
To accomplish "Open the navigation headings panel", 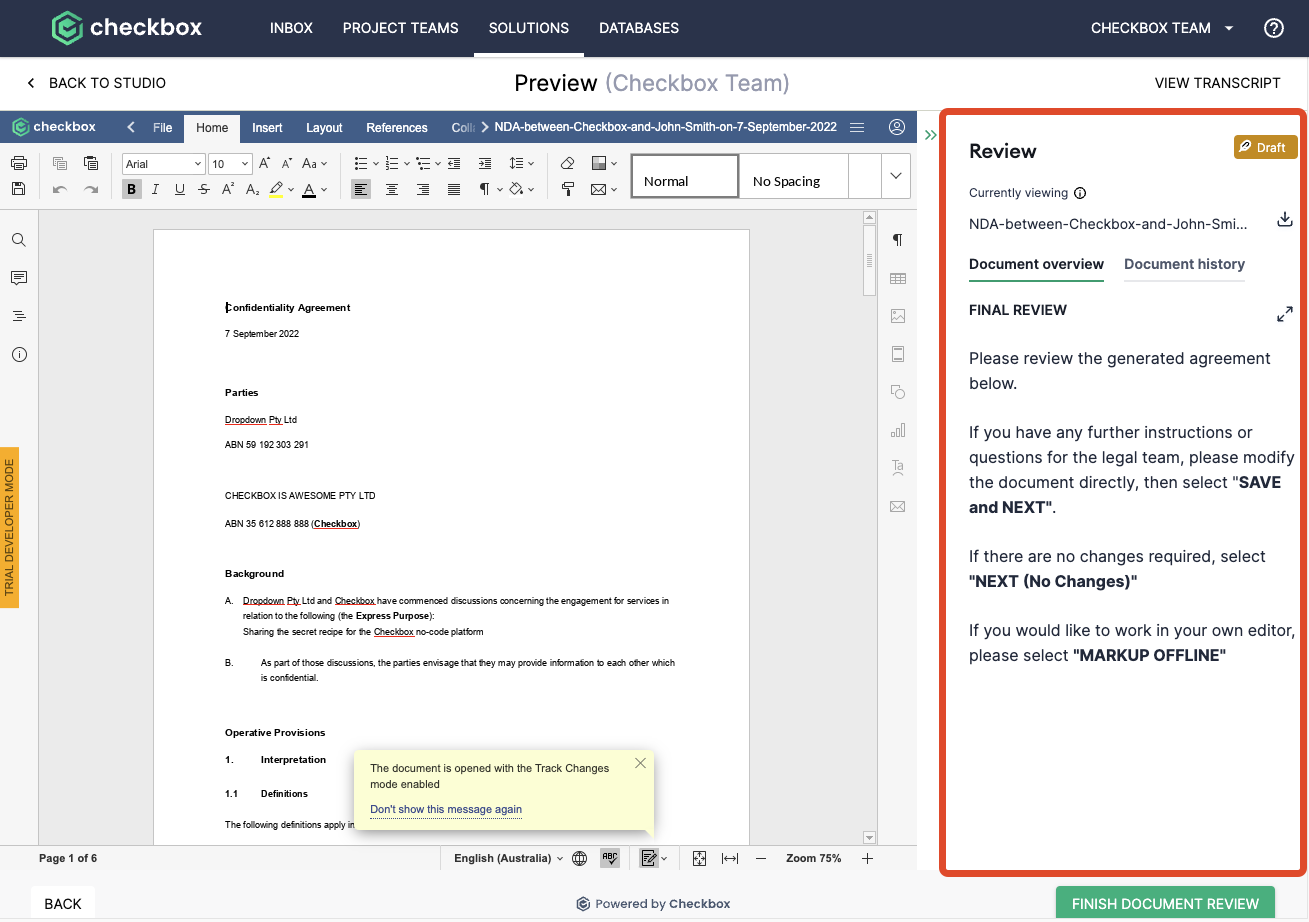I will pos(19,316).
